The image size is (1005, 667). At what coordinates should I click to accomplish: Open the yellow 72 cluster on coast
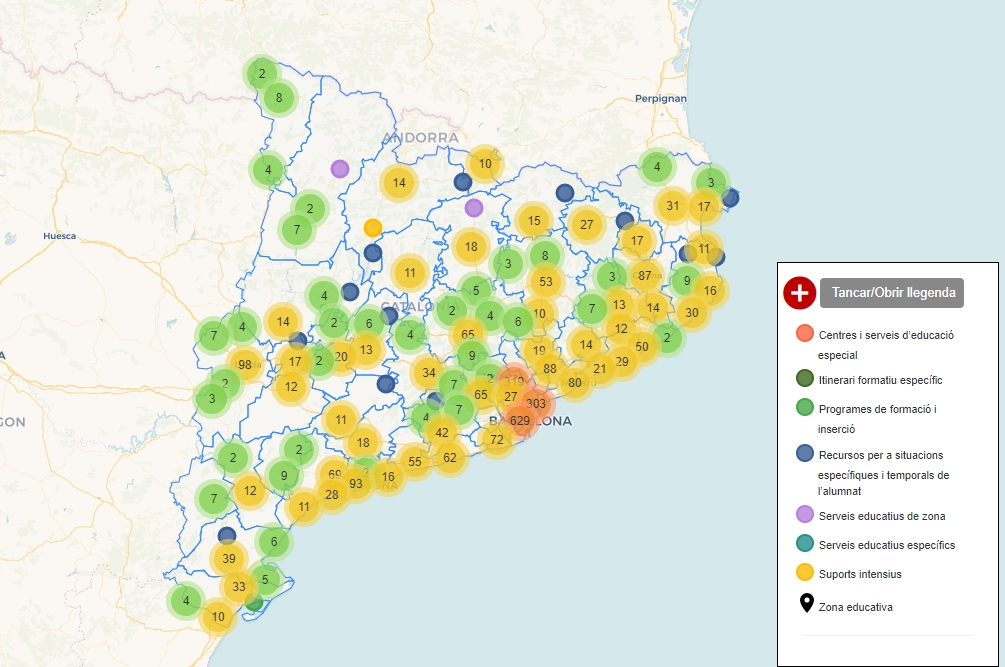(497, 439)
